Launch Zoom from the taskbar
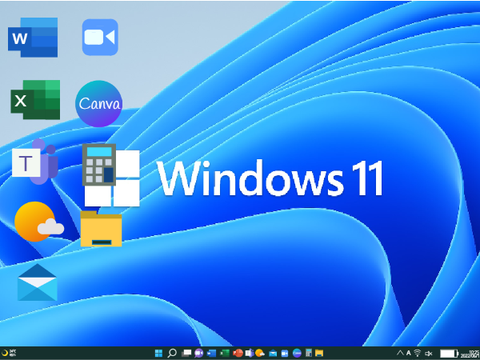The width and height of the screenshot is (480, 360). (285, 353)
